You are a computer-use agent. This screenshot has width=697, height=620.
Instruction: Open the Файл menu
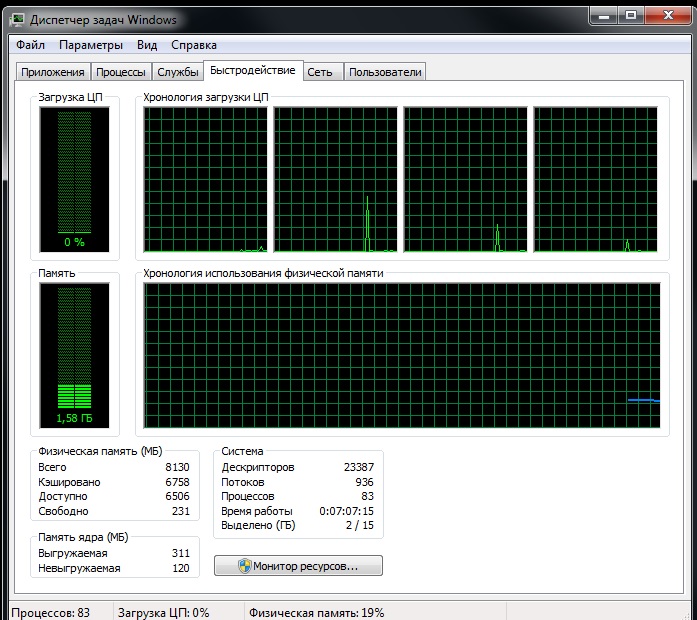(x=30, y=45)
